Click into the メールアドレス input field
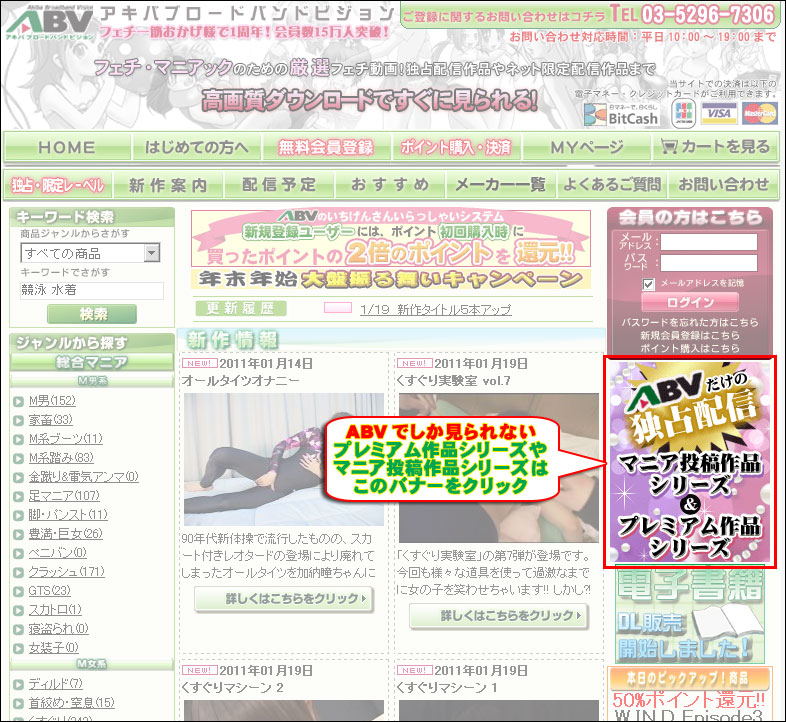The height and width of the screenshot is (722, 786). (709, 242)
